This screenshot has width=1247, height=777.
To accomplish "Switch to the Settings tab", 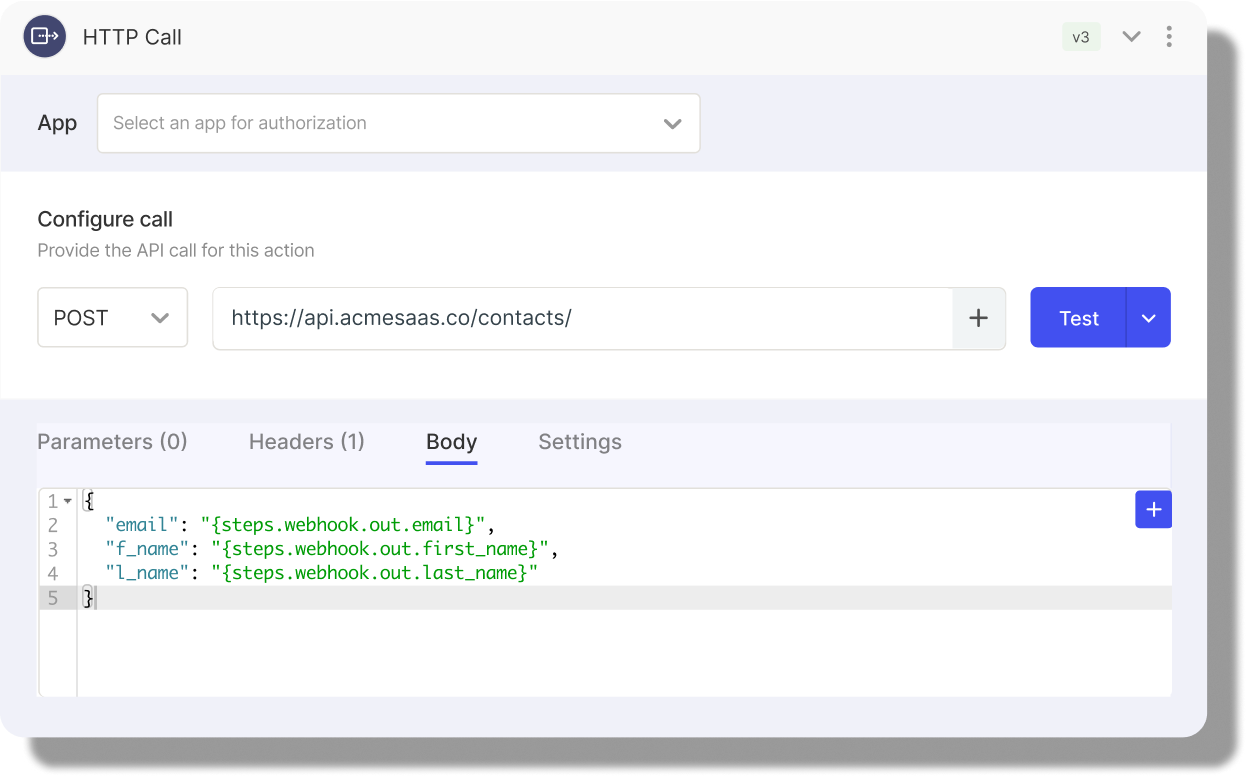I will point(580,442).
